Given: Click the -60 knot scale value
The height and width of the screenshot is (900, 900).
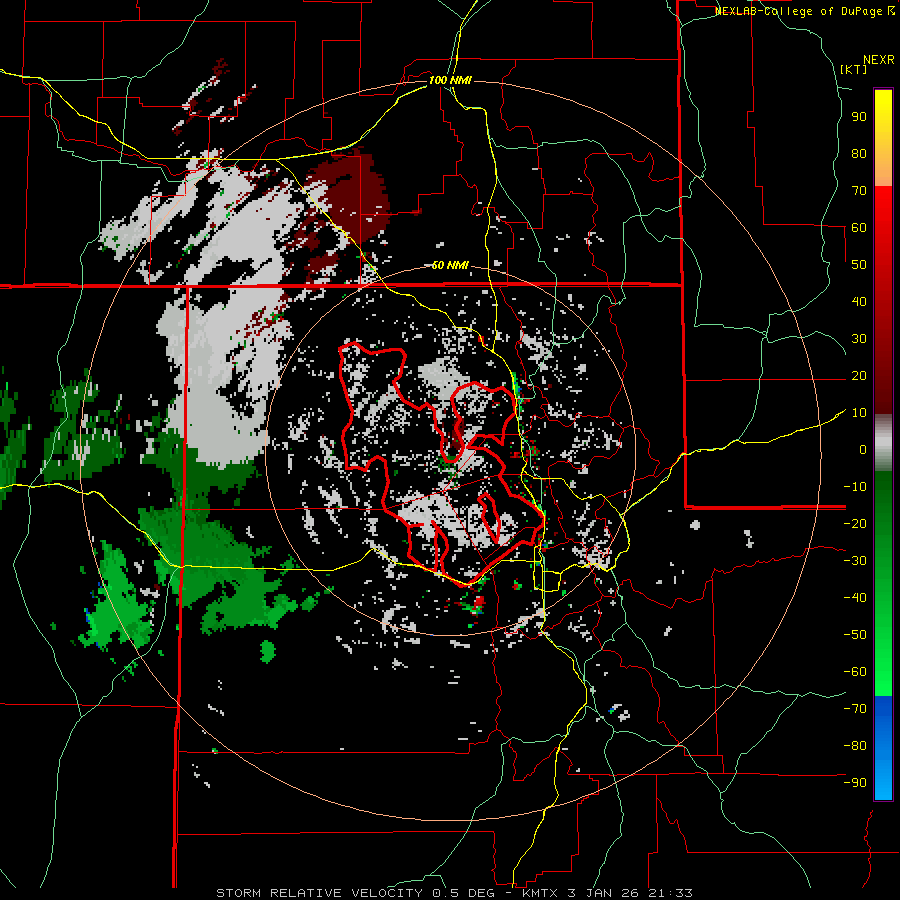Looking at the screenshot, I should click(x=855, y=672).
